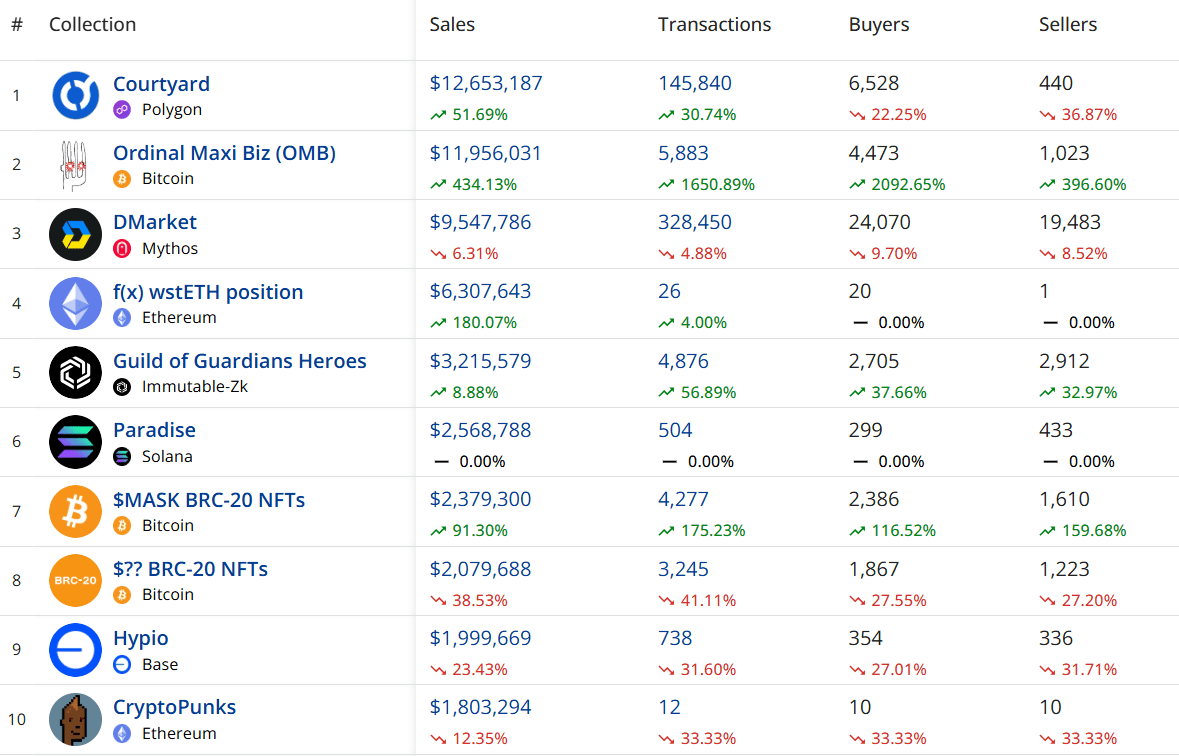Click the 2092.65% buyers change value
This screenshot has height=756, width=1179.
(x=908, y=184)
